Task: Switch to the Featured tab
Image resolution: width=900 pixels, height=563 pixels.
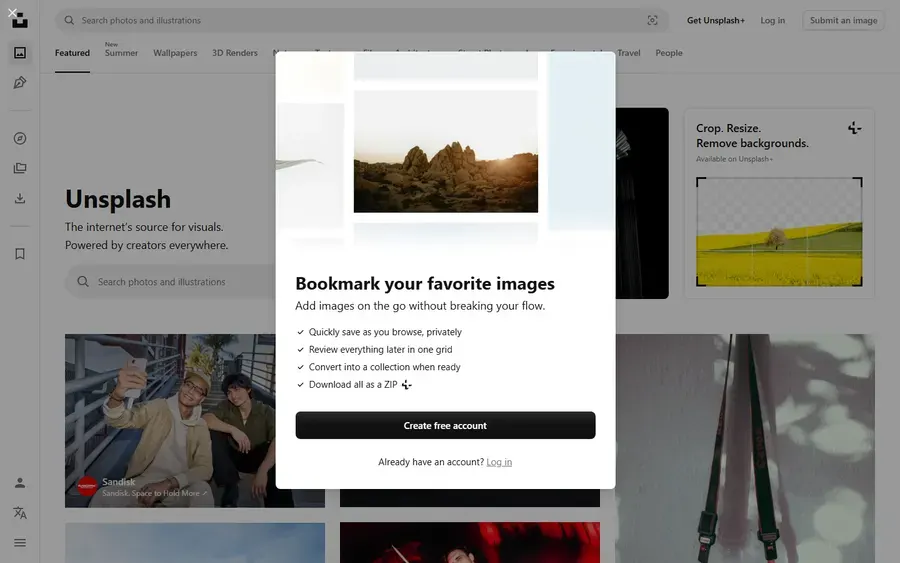Action: (72, 53)
